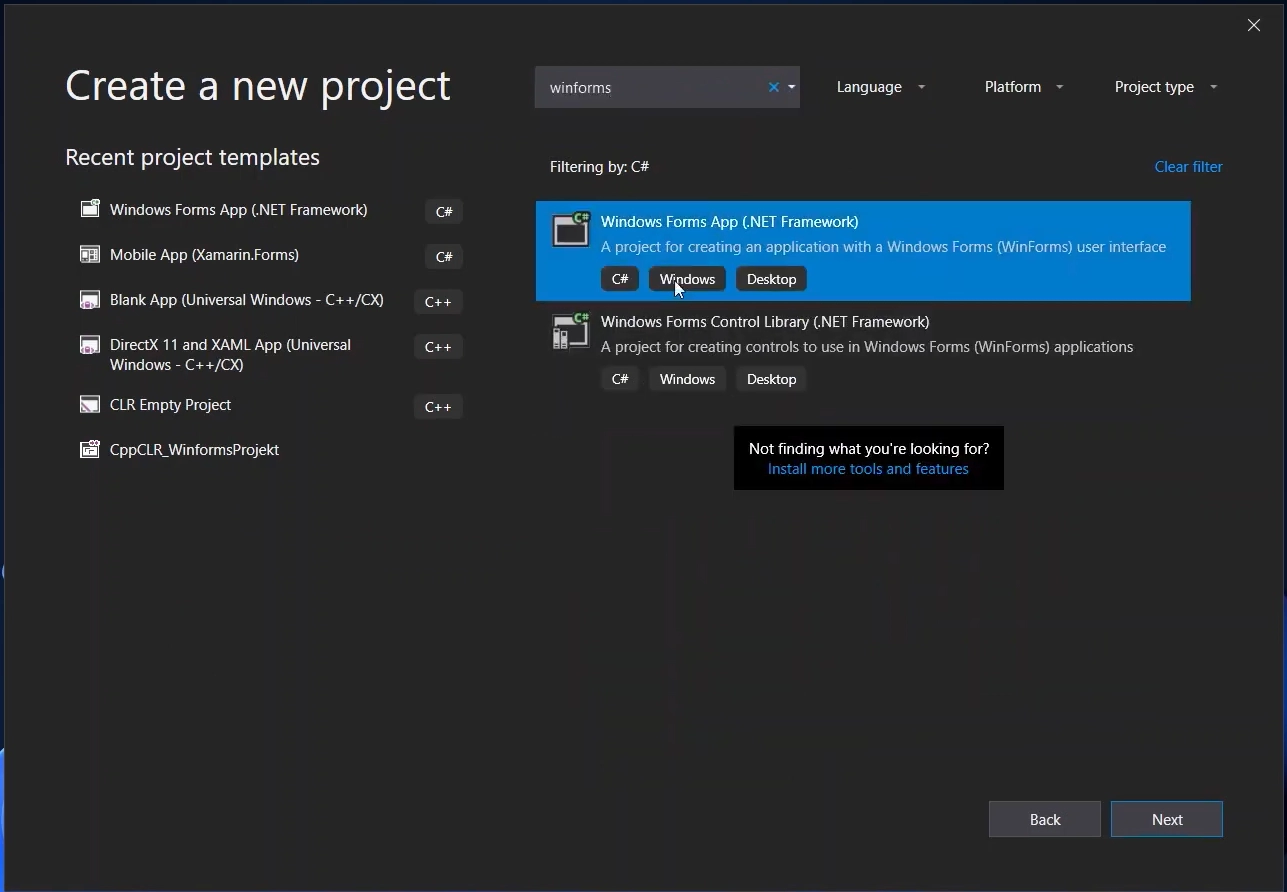
Task: Select DirectX 11 and XAML App template
Action: pos(270,355)
